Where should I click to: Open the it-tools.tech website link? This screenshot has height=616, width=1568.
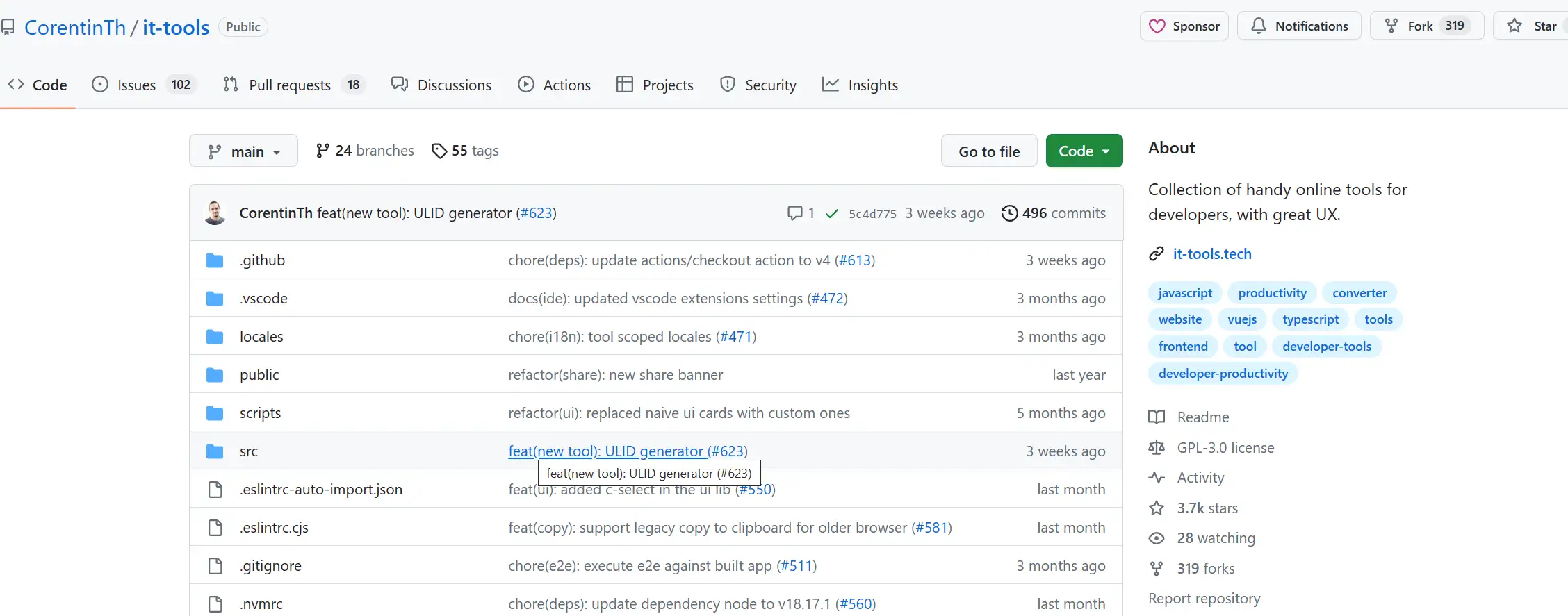coord(1211,254)
